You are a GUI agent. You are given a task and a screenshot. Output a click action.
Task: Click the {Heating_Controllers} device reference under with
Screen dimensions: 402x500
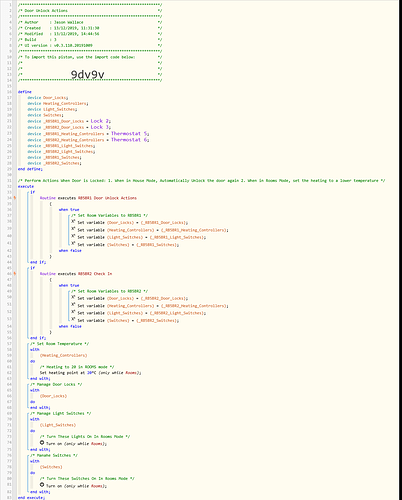coord(63,355)
